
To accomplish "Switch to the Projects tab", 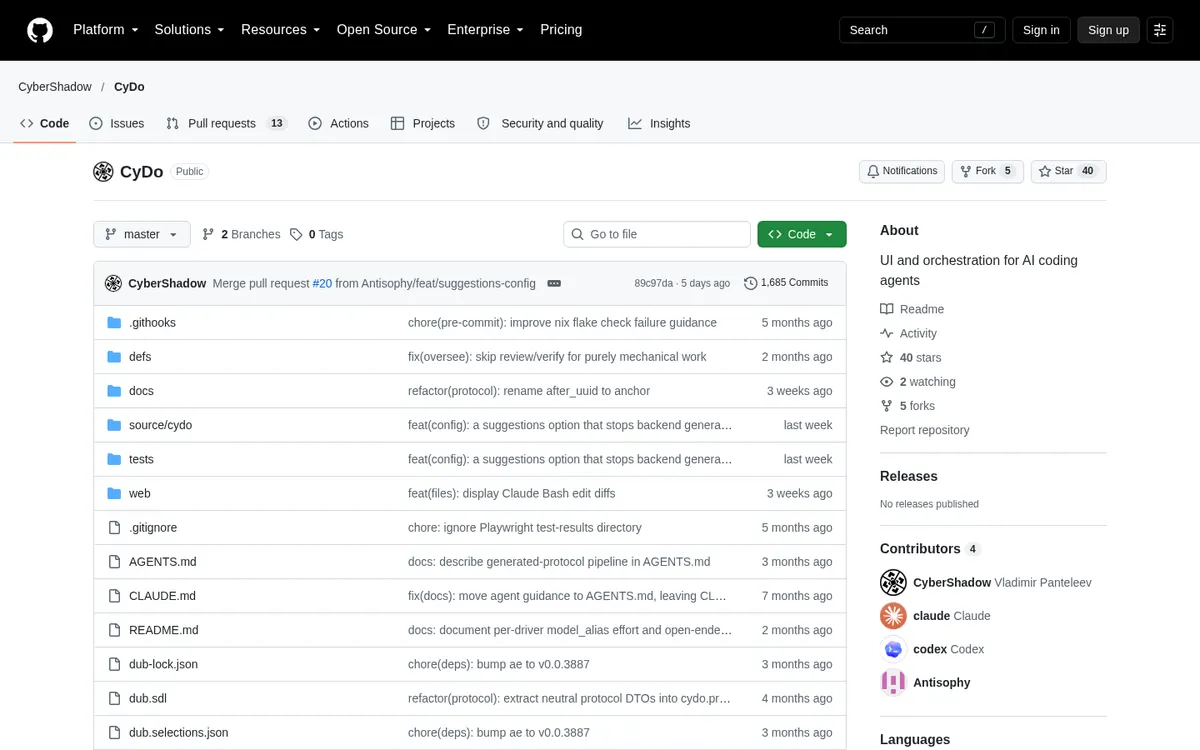I will coord(422,123).
